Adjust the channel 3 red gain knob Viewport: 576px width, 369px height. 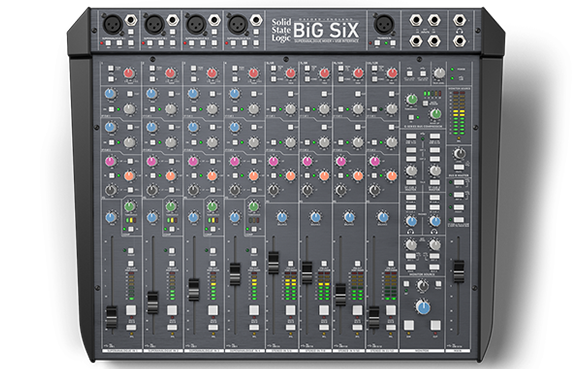click(211, 73)
